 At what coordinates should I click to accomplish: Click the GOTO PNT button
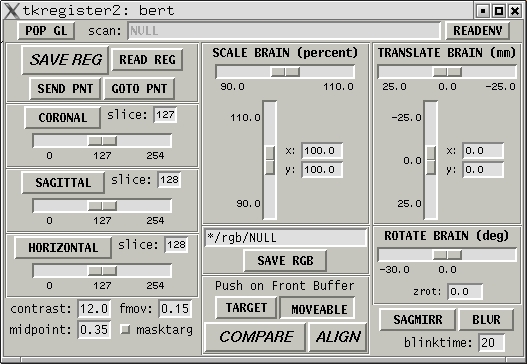point(139,89)
